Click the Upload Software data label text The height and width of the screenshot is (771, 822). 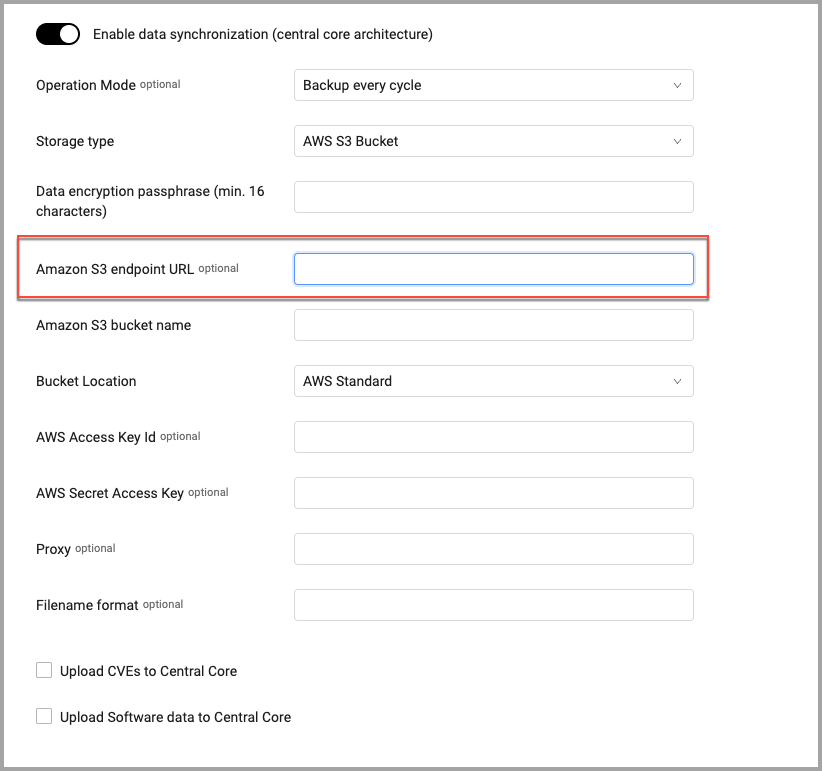tap(175, 717)
